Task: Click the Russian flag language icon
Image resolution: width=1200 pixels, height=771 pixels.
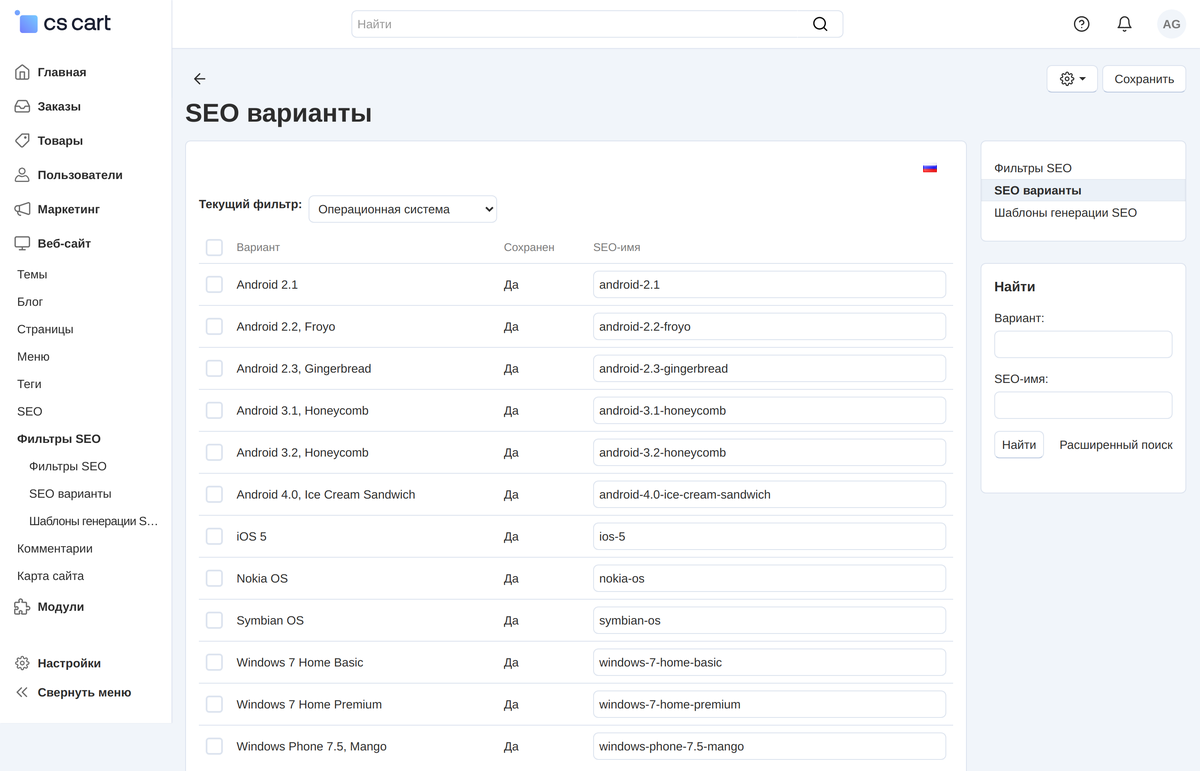Action: (x=930, y=169)
